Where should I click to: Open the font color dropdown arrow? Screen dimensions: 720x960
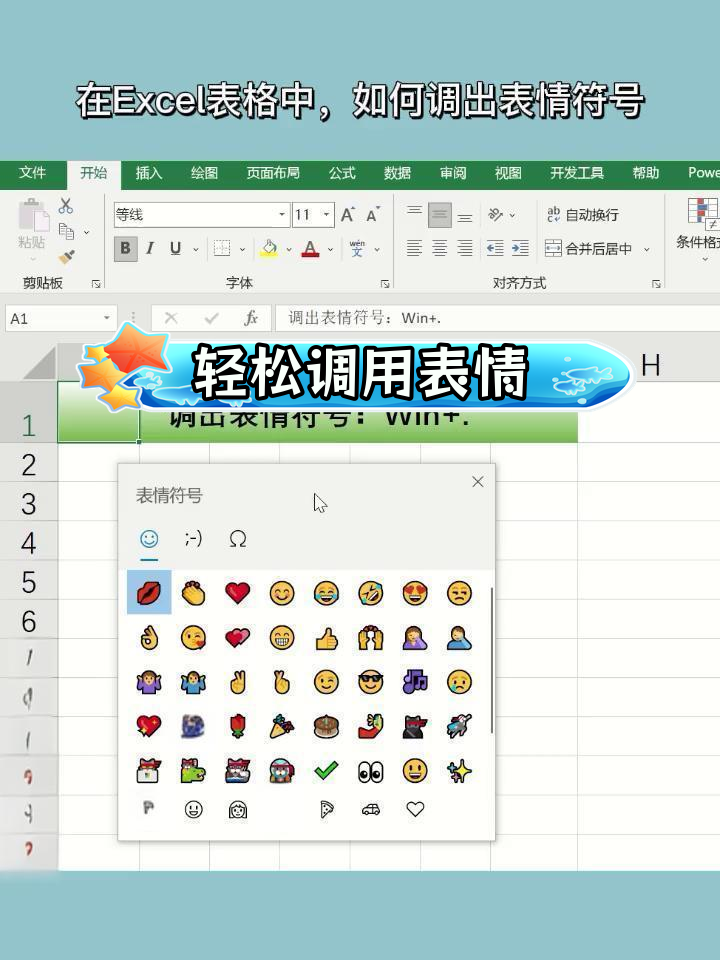(x=331, y=249)
